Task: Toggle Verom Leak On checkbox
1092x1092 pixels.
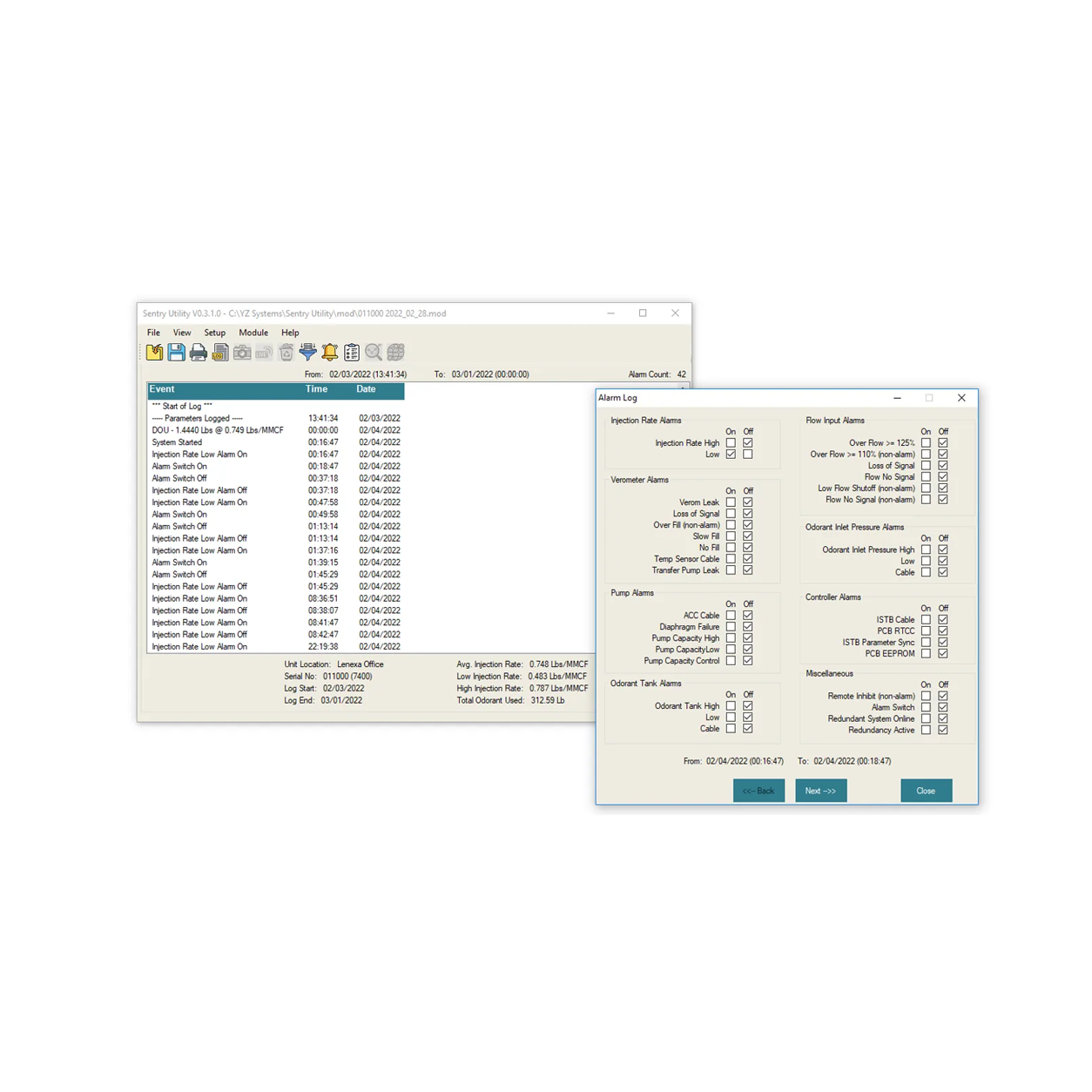Action: pyautogui.click(x=731, y=502)
